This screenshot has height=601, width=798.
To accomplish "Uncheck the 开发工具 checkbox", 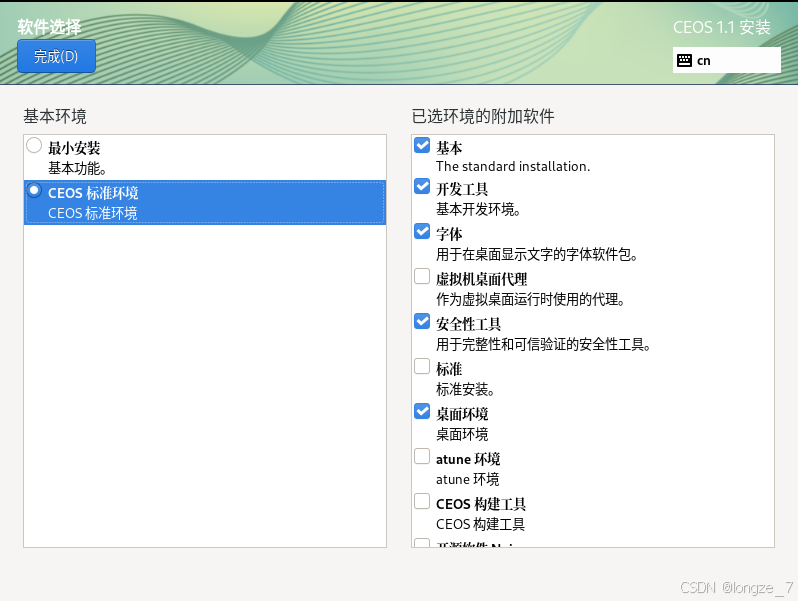I will tap(422, 186).
